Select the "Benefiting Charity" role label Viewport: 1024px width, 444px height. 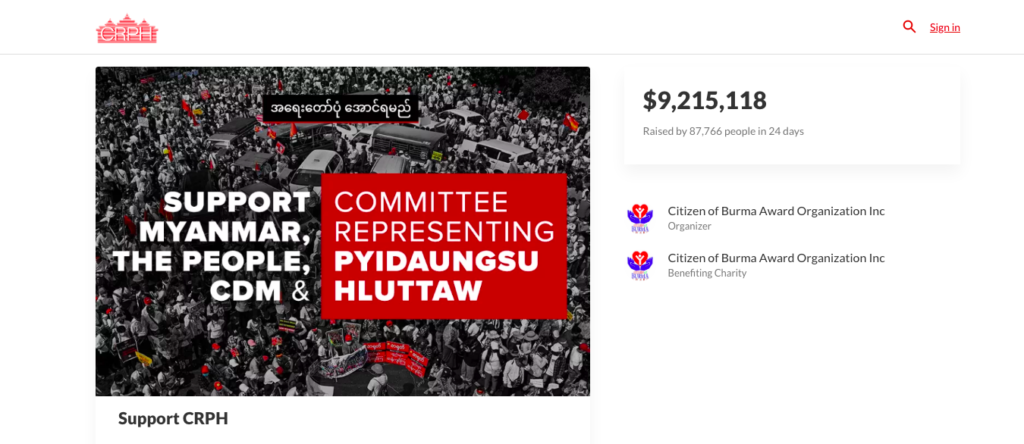(x=707, y=274)
